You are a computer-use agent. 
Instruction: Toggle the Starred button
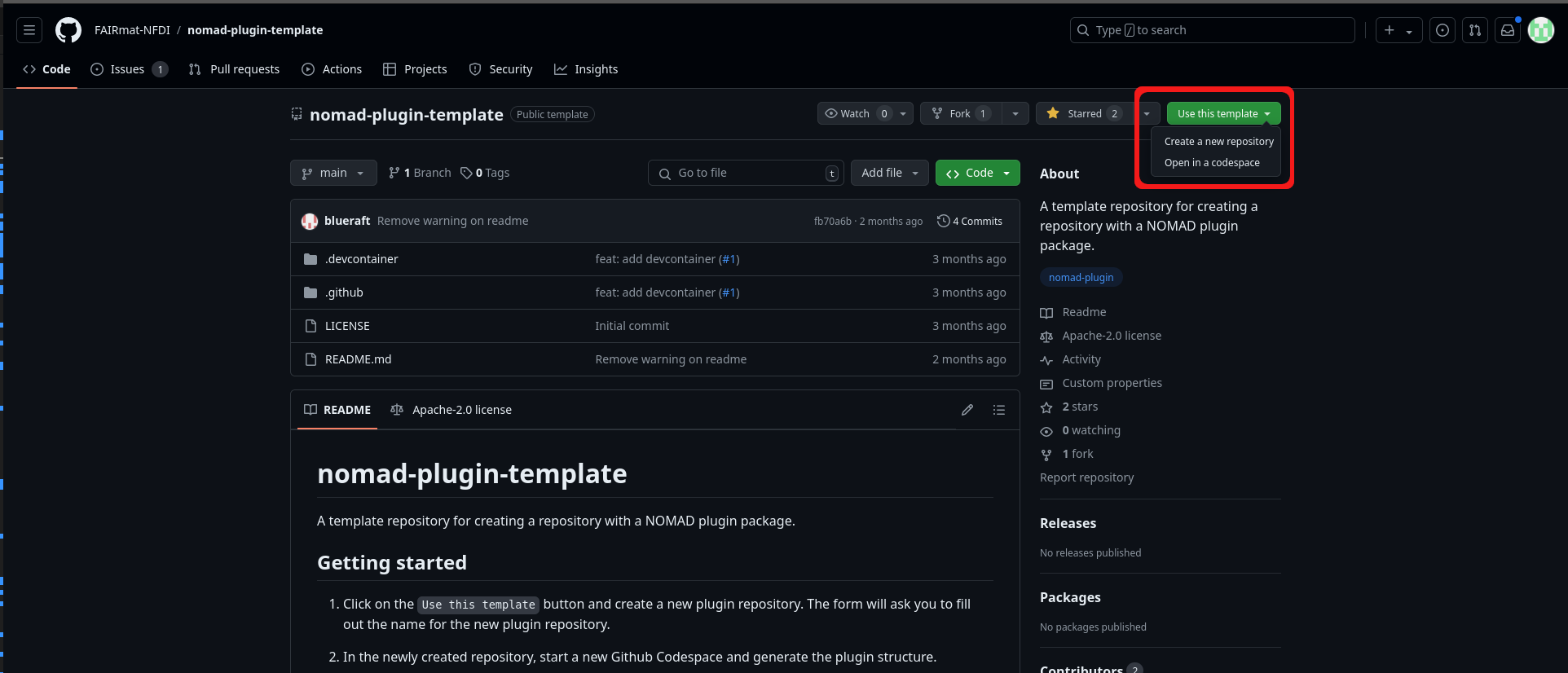pyautogui.click(x=1085, y=113)
